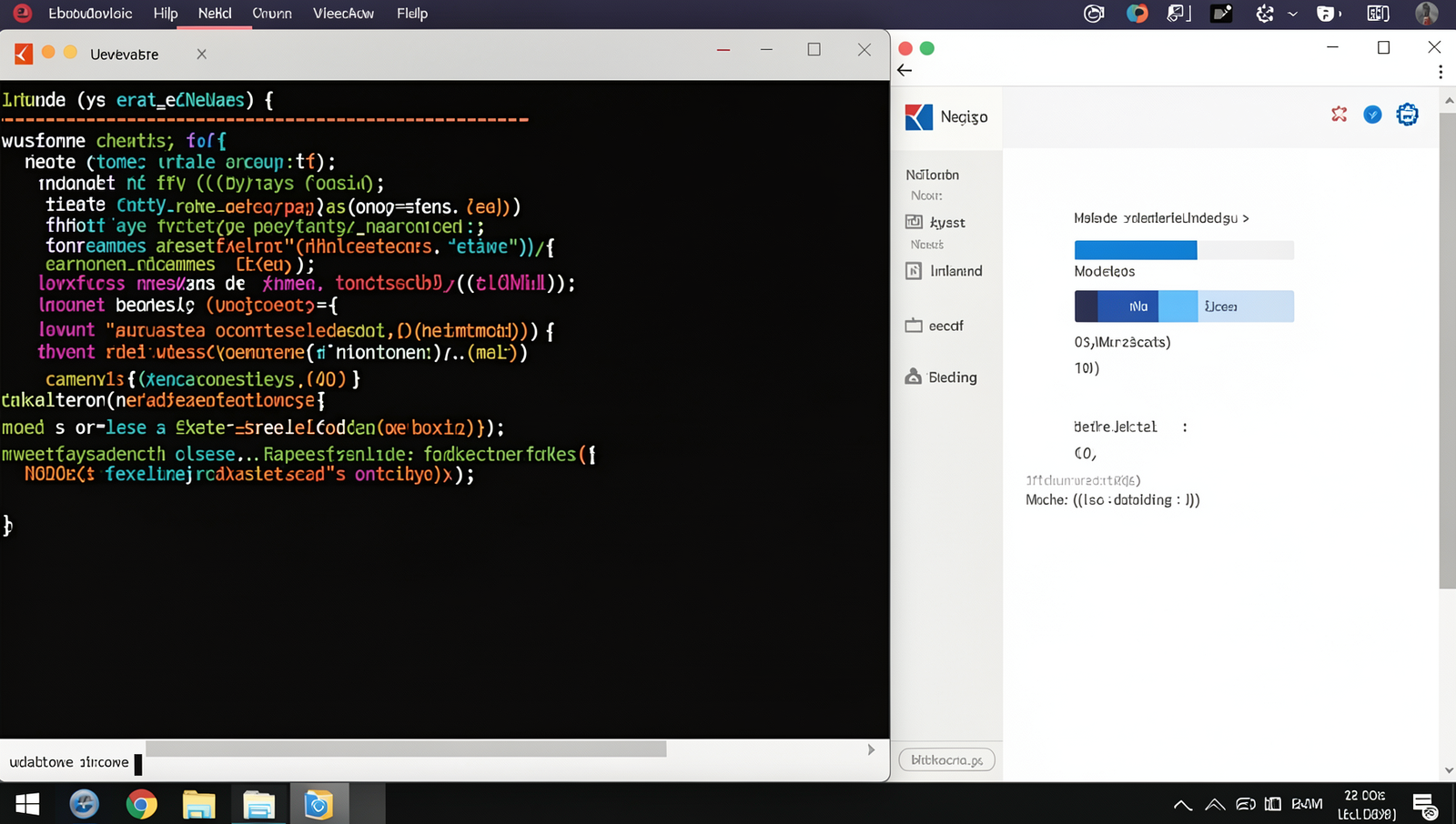Click the red cross icon in Negigo header
Image resolution: width=1456 pixels, height=824 pixels.
[x=1340, y=114]
